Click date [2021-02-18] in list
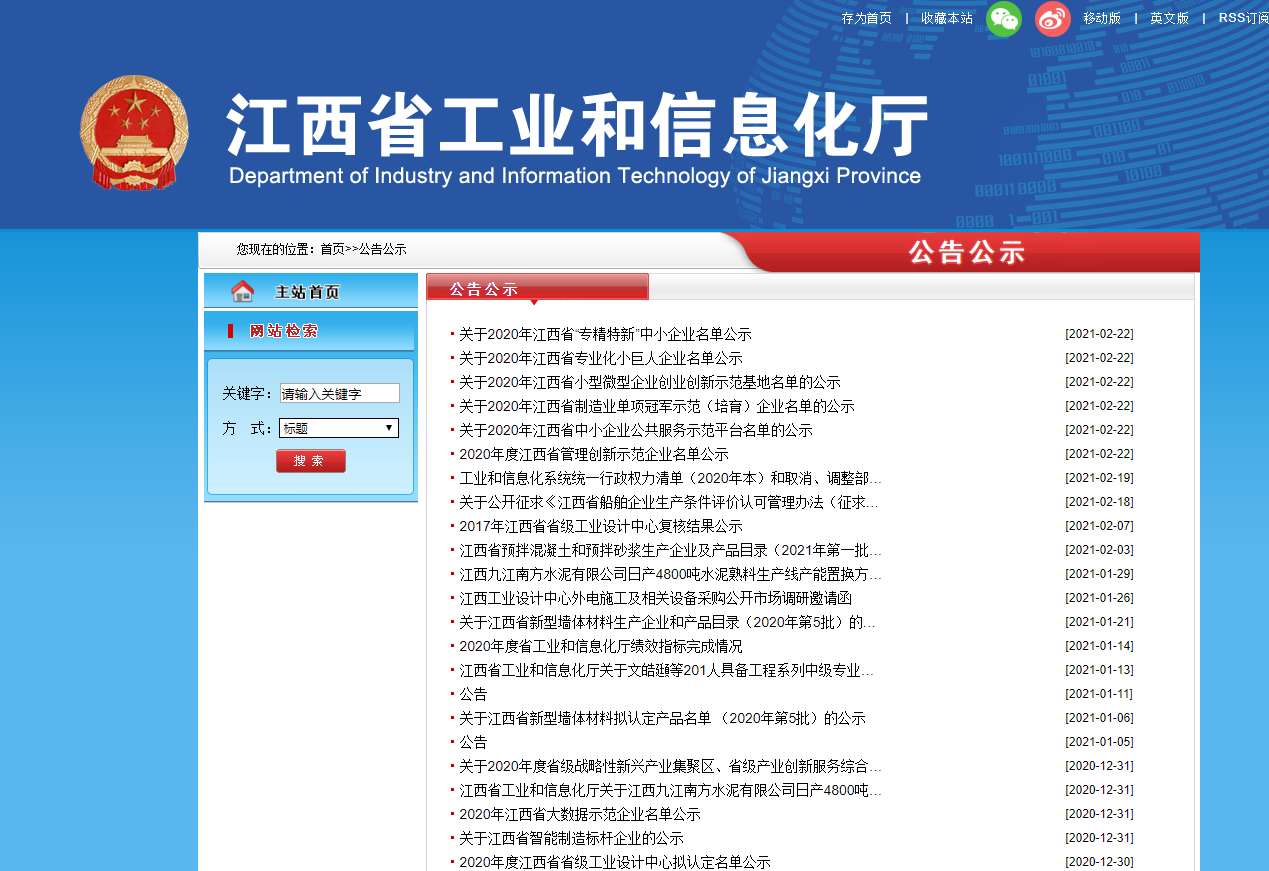The width and height of the screenshot is (1269, 871). point(1099,502)
